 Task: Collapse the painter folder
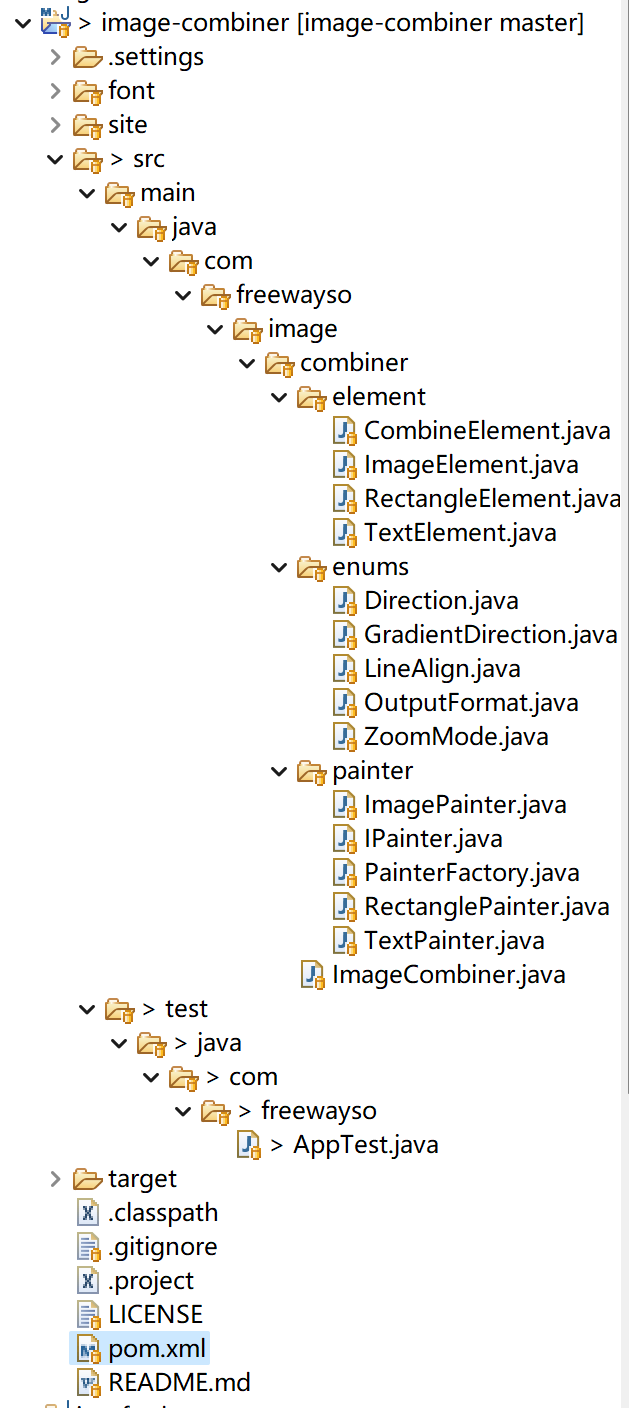click(x=279, y=771)
